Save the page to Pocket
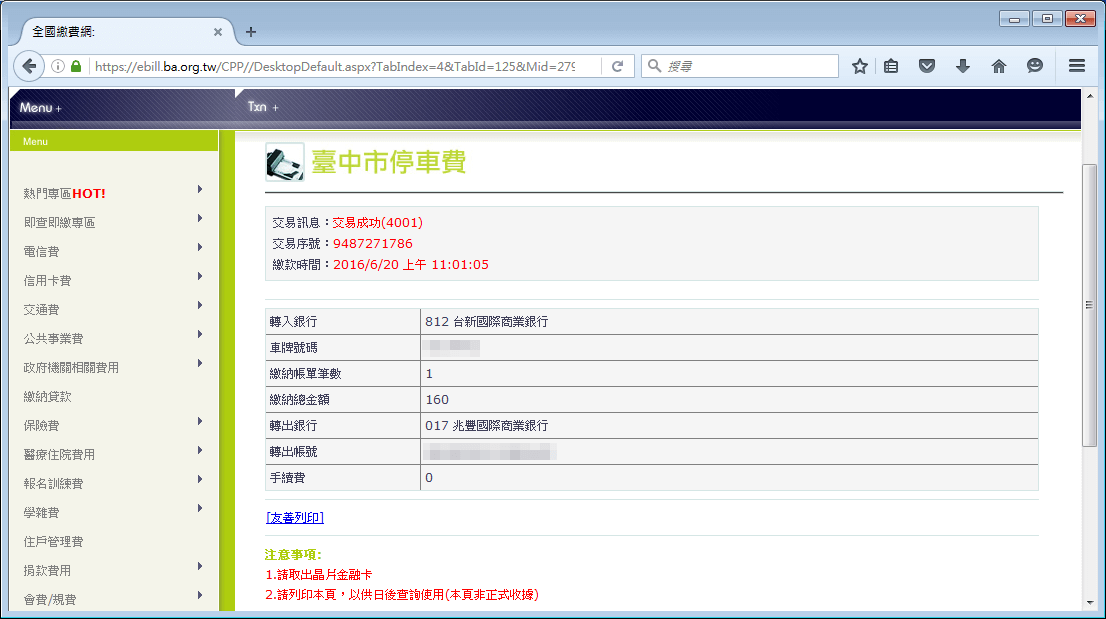The height and width of the screenshot is (619, 1106). (x=926, y=65)
